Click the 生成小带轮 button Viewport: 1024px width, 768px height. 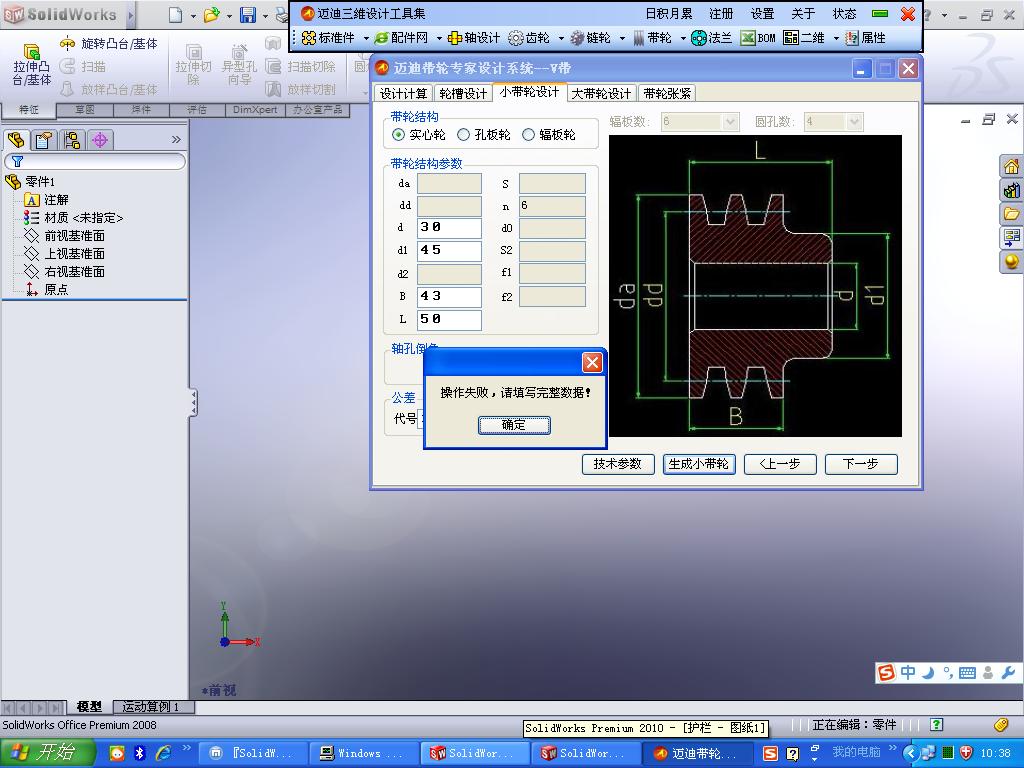click(x=699, y=464)
